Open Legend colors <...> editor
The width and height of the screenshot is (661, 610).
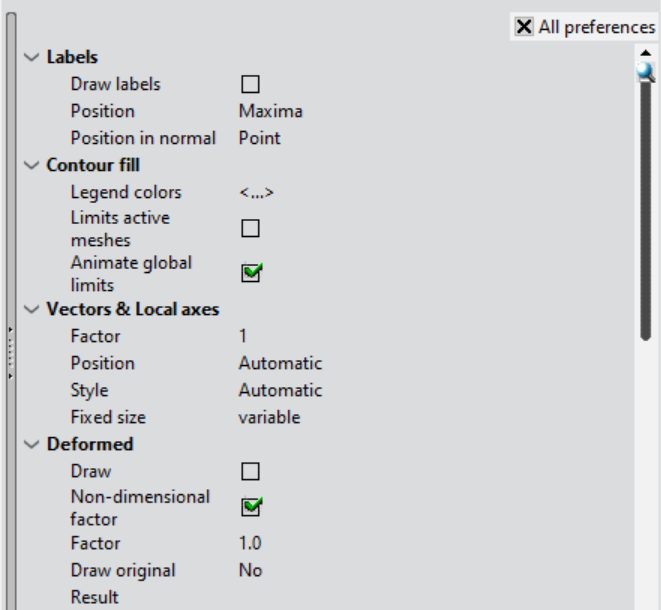(256, 193)
